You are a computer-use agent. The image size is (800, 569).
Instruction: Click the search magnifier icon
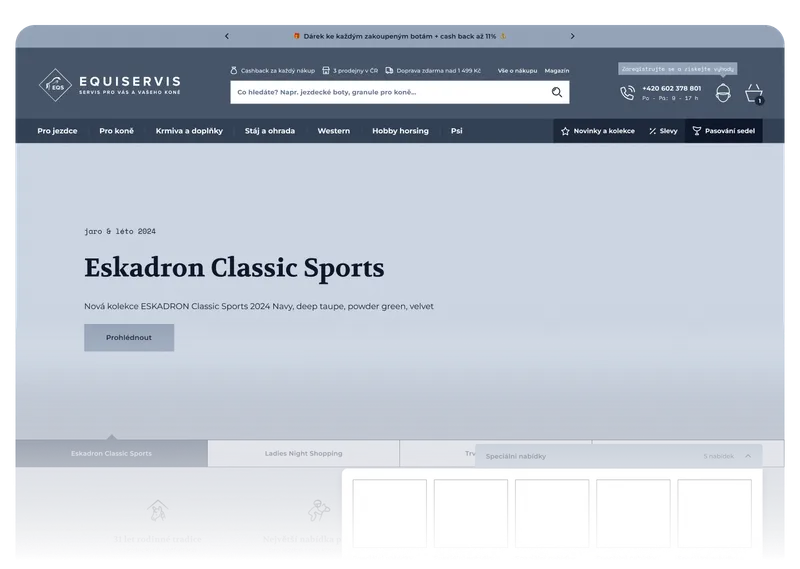(557, 92)
